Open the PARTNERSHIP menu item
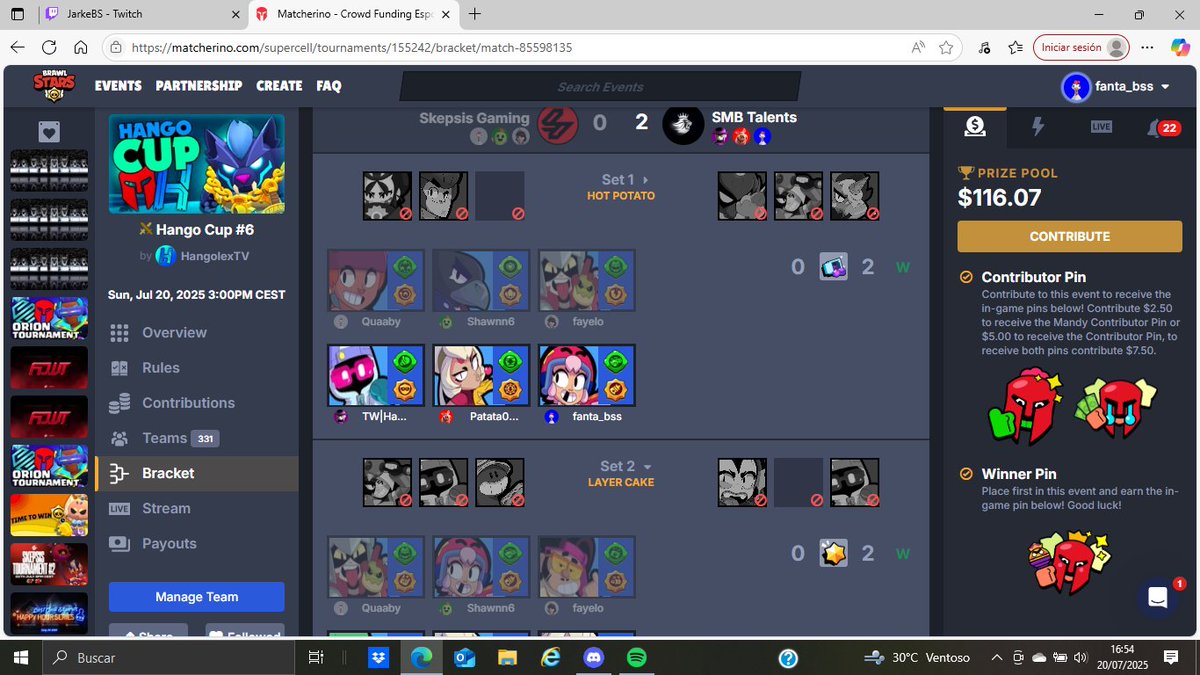Screen dimensions: 1200x675 199,86
